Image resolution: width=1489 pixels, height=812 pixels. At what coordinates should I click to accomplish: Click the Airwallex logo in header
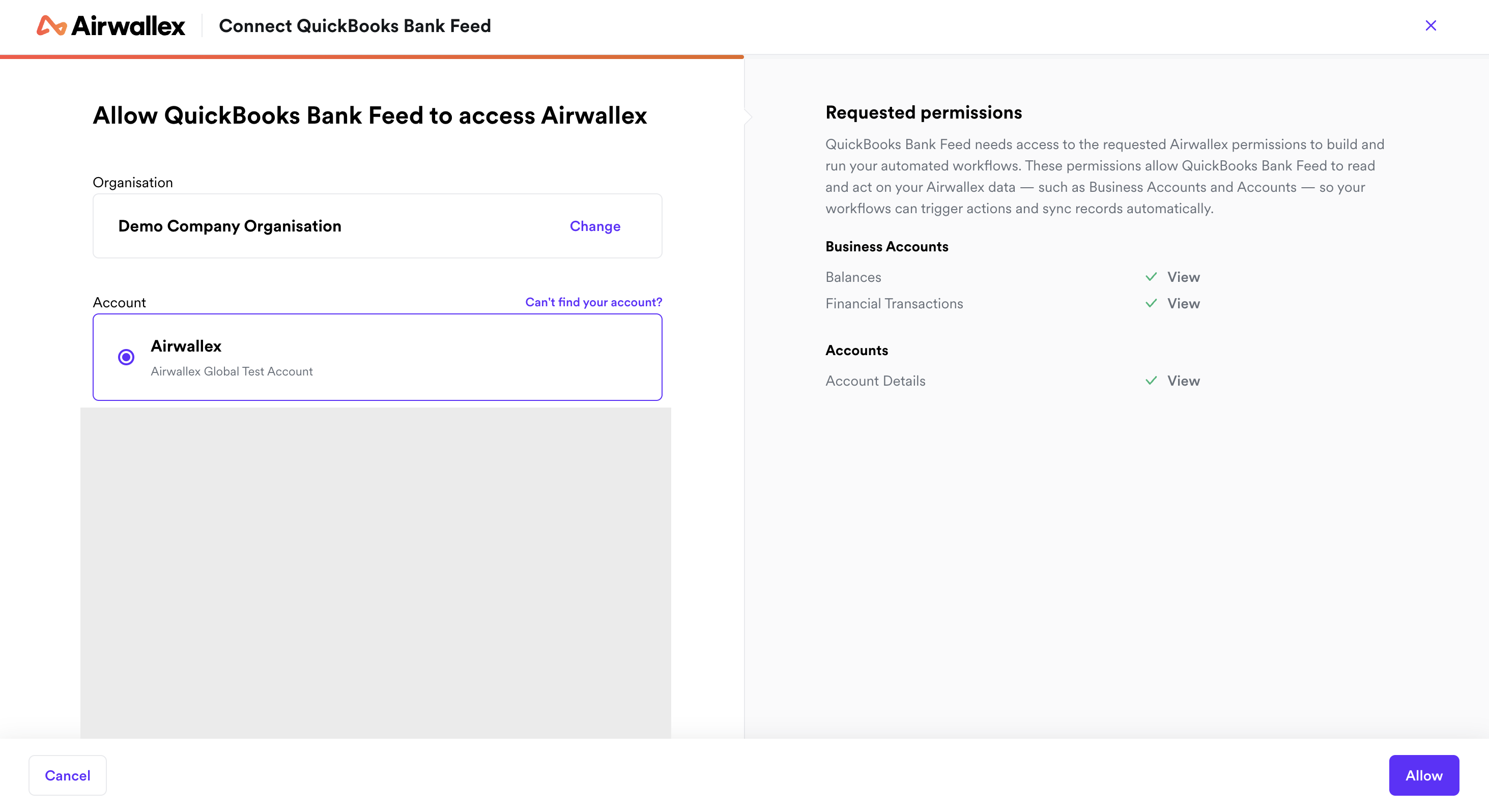(x=110, y=25)
